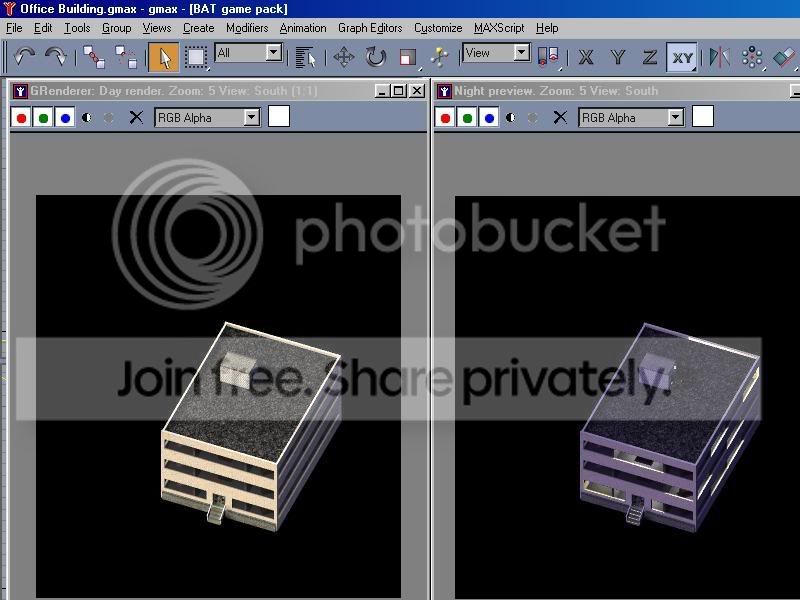Activate Select and Link tool

tap(94, 57)
